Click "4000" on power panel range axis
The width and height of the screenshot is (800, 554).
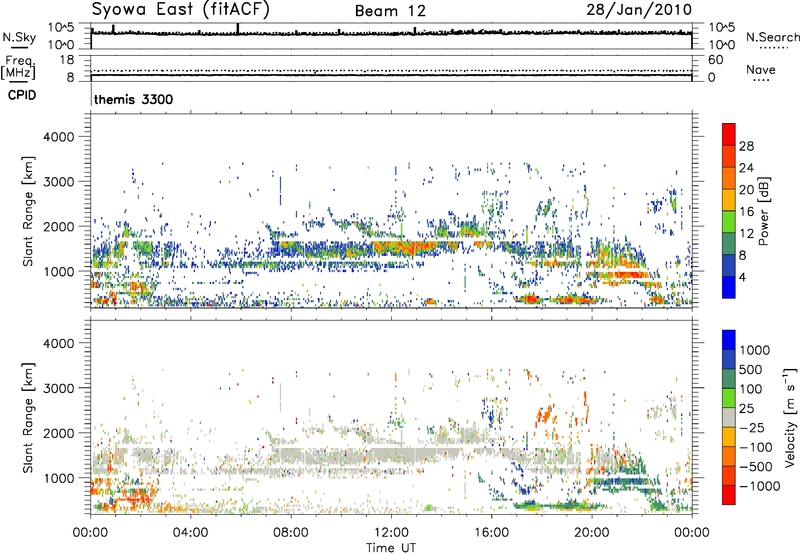(59, 137)
